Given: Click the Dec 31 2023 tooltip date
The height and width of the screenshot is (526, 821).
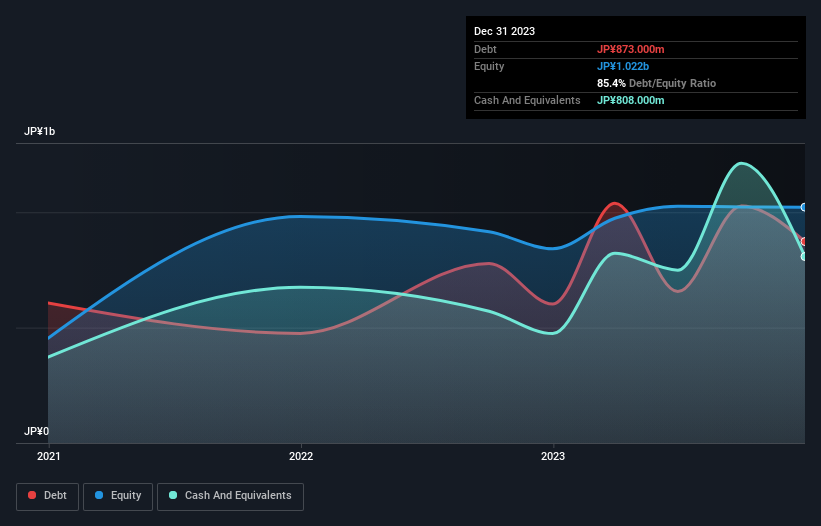Looking at the screenshot, I should click(x=504, y=31).
